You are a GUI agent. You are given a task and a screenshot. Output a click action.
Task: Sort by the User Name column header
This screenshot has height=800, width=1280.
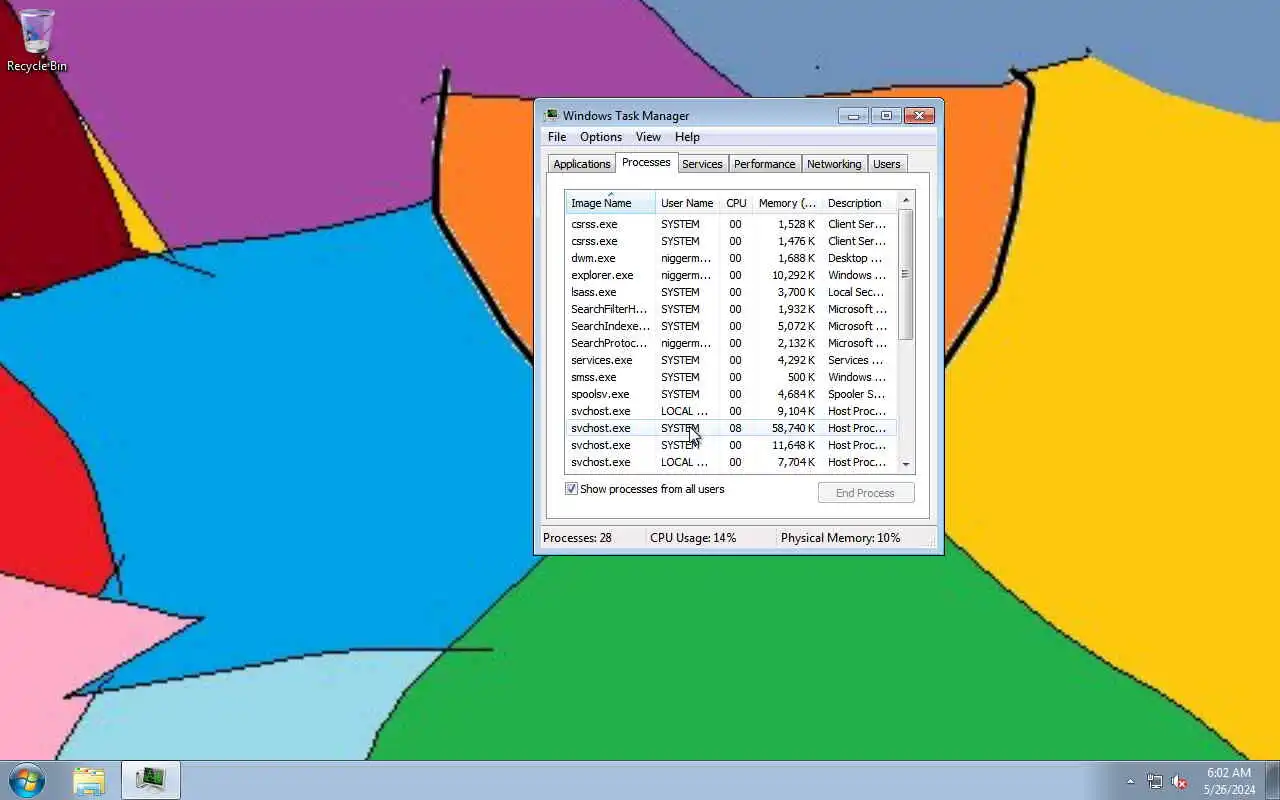click(x=687, y=203)
